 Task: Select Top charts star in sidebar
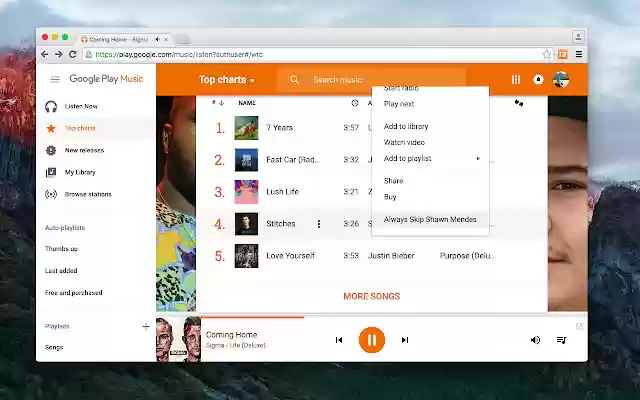pos(51,129)
